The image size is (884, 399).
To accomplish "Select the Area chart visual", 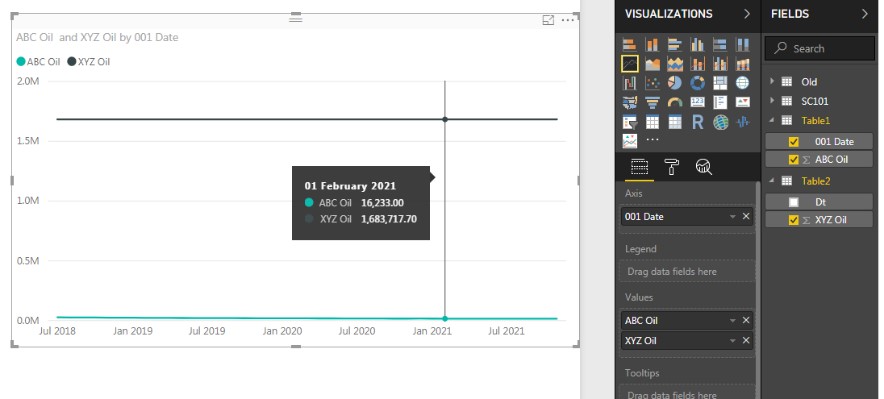I will click(652, 64).
